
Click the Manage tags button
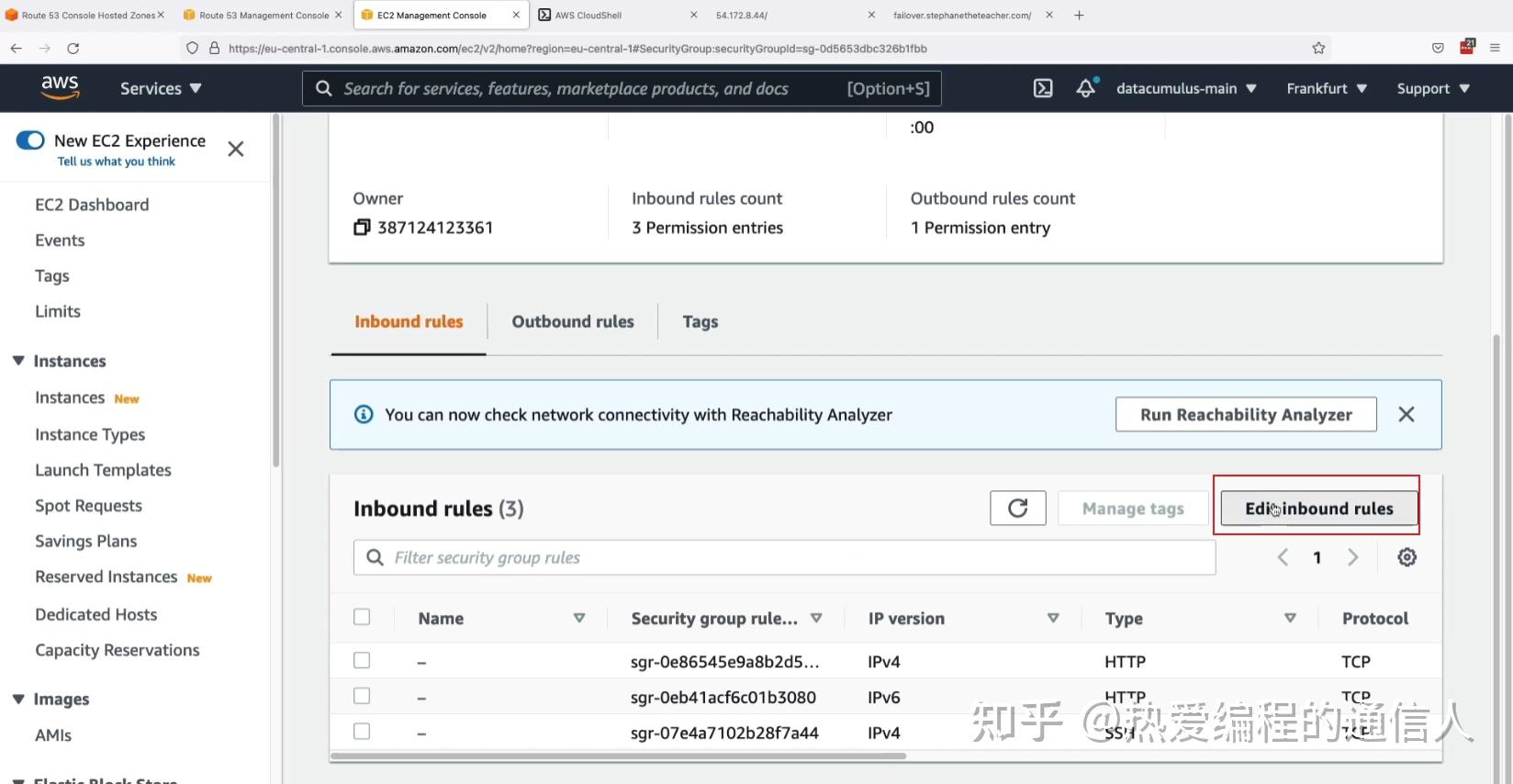[1133, 509]
